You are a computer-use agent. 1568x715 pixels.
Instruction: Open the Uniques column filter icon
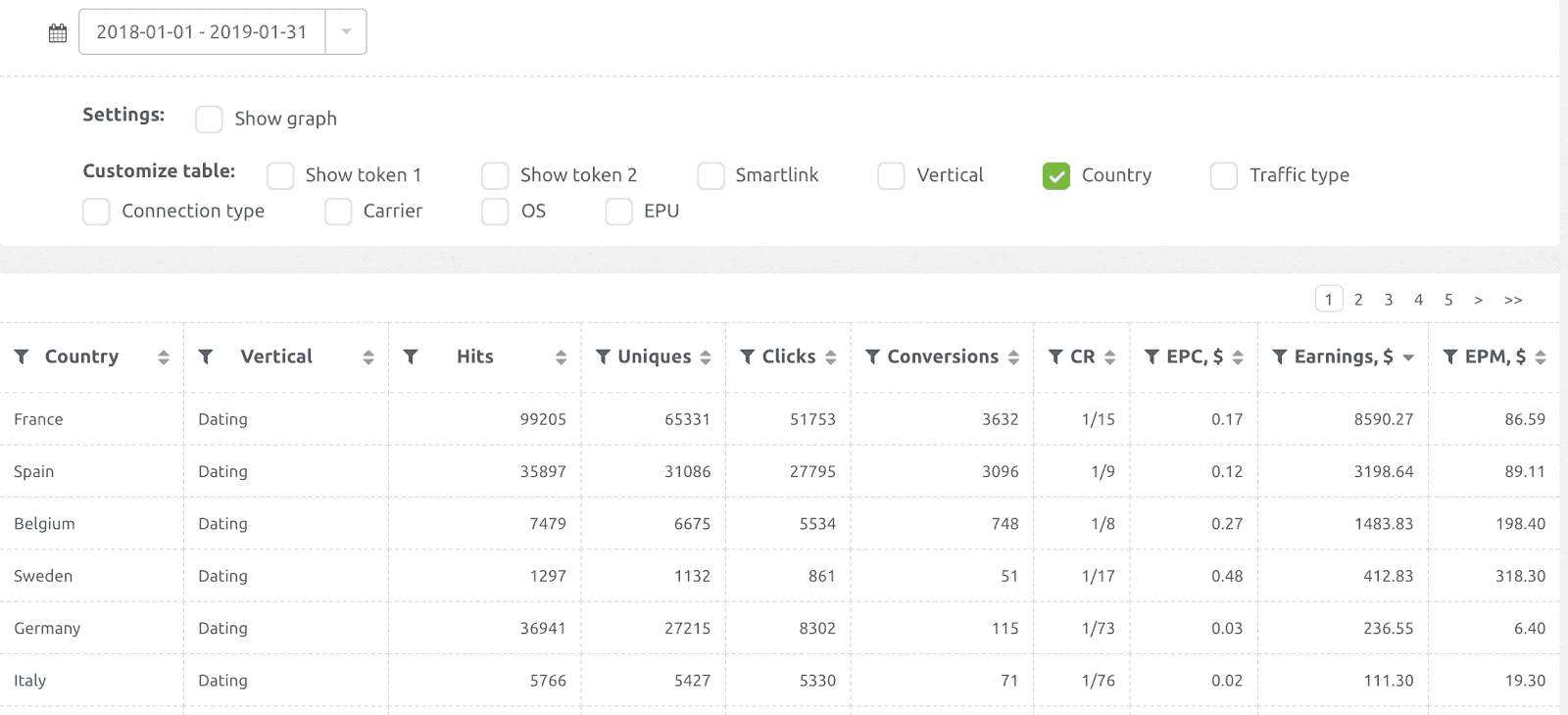[x=604, y=357]
